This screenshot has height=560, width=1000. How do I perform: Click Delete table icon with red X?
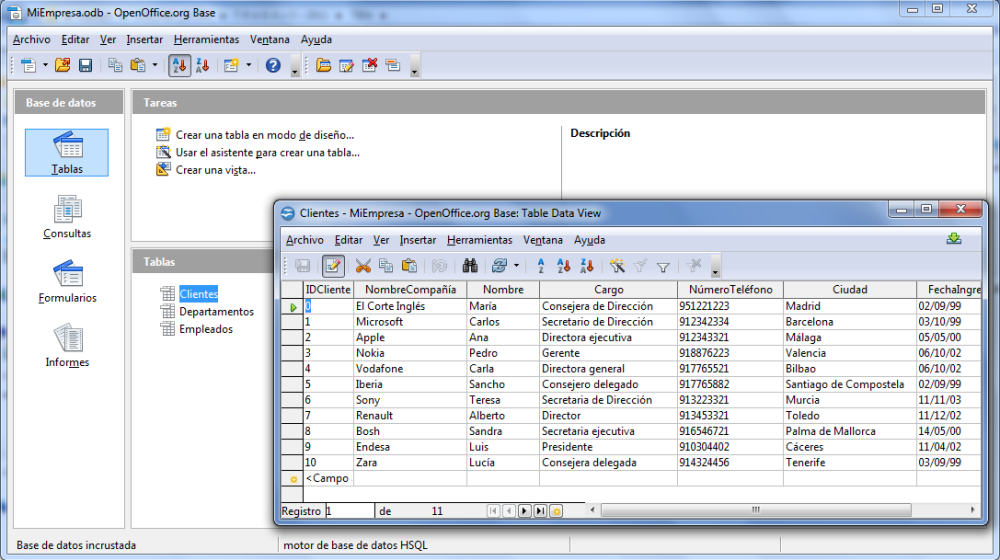370,65
